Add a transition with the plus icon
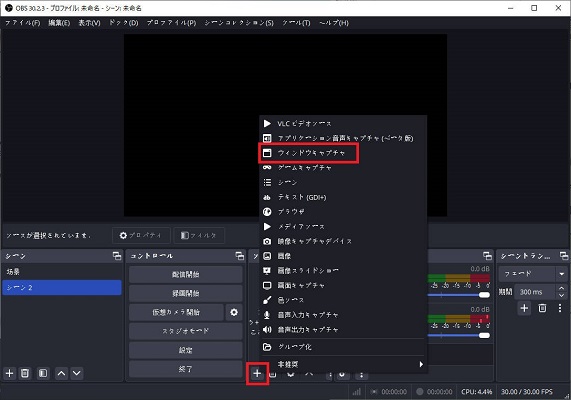The height and width of the screenshot is (400, 571). (x=524, y=308)
